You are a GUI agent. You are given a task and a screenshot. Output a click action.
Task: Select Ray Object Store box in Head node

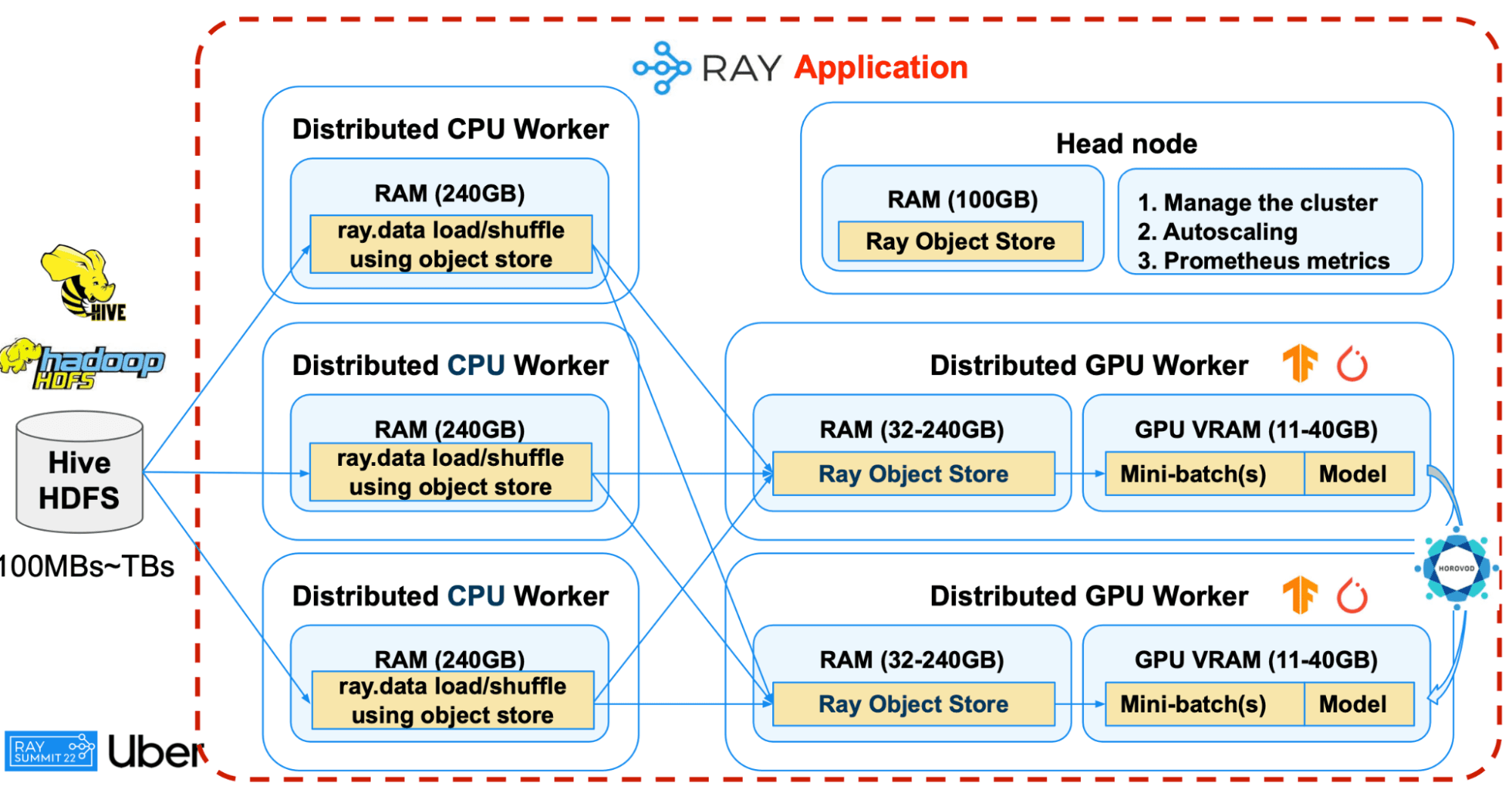pyautogui.click(x=960, y=241)
